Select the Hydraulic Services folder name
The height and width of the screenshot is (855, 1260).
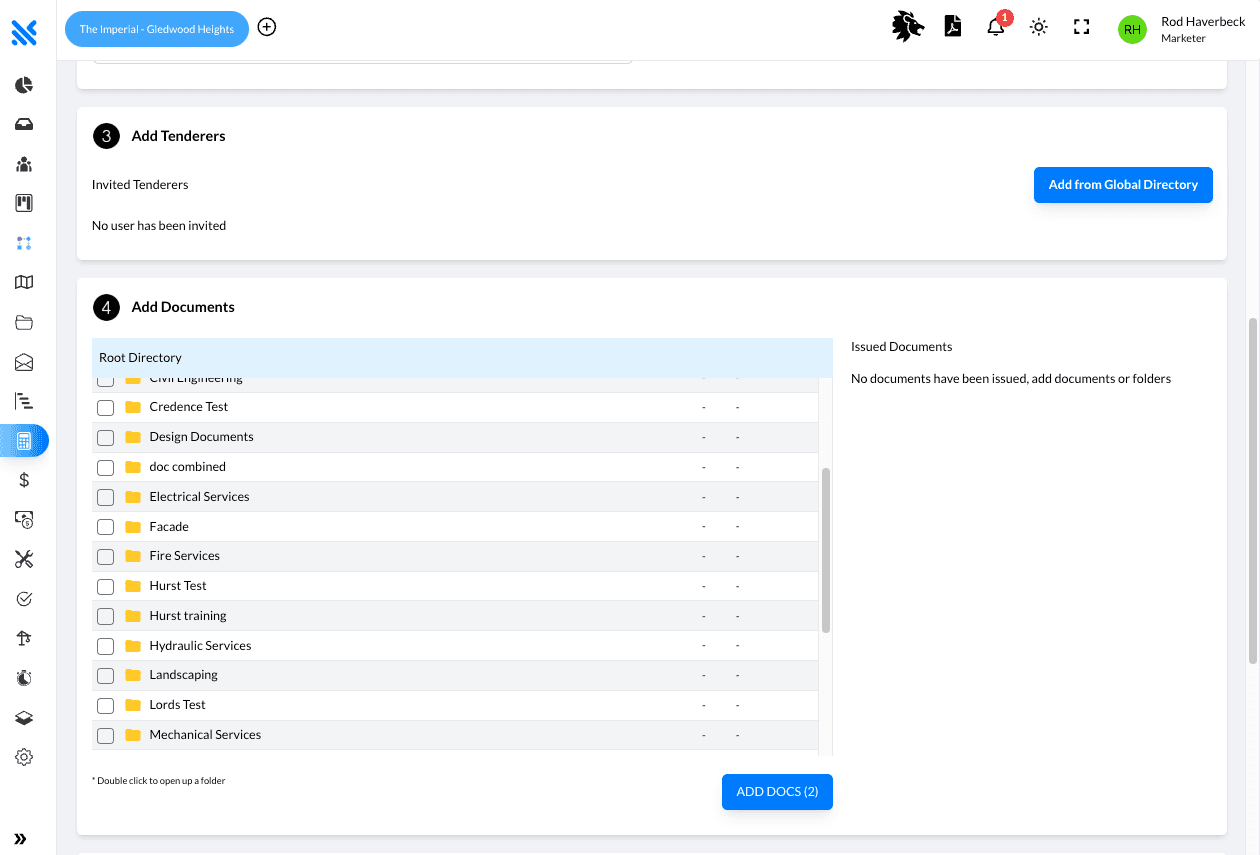200,646
